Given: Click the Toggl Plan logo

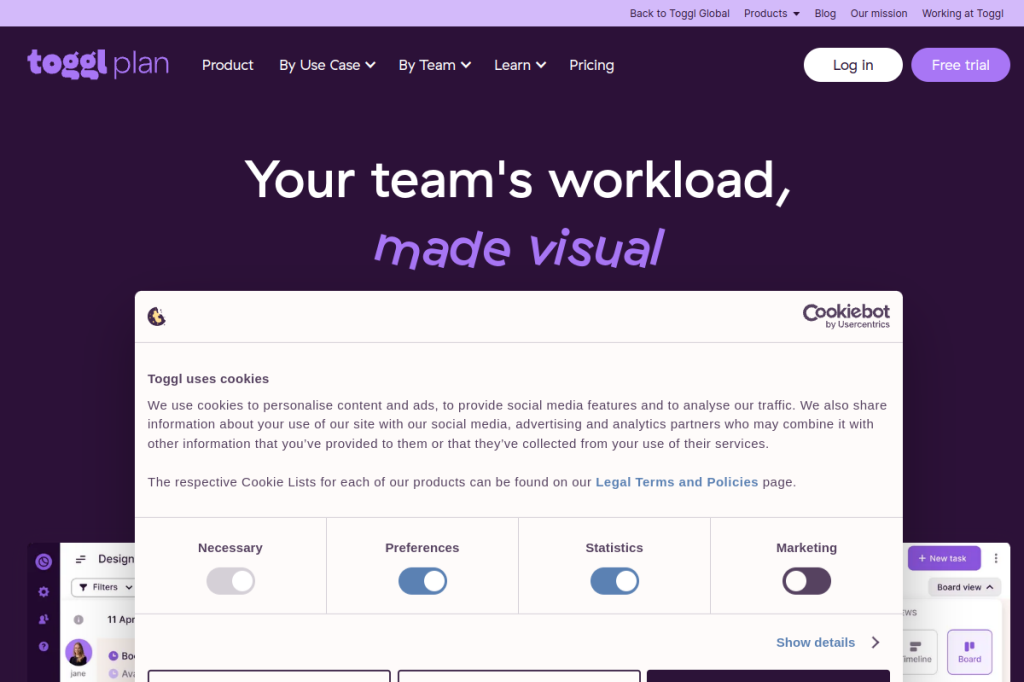Looking at the screenshot, I should click(x=98, y=64).
